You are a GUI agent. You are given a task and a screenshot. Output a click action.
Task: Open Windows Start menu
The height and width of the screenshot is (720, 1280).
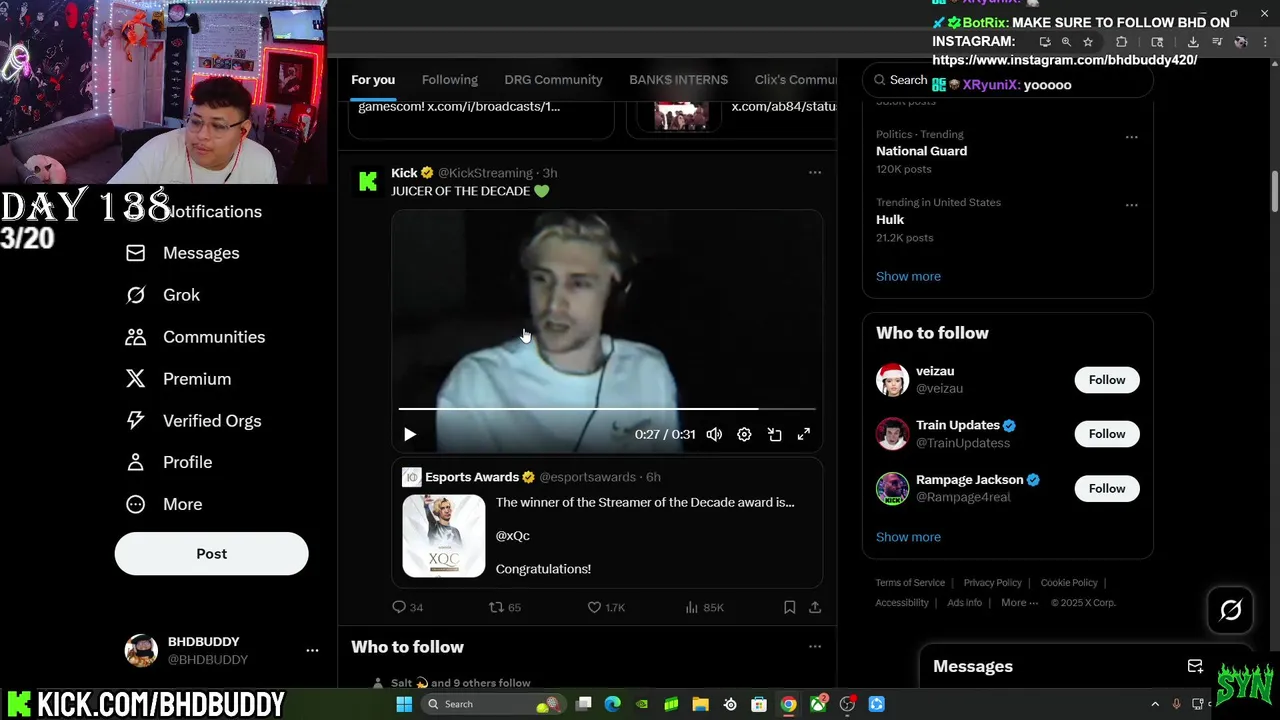pos(404,704)
